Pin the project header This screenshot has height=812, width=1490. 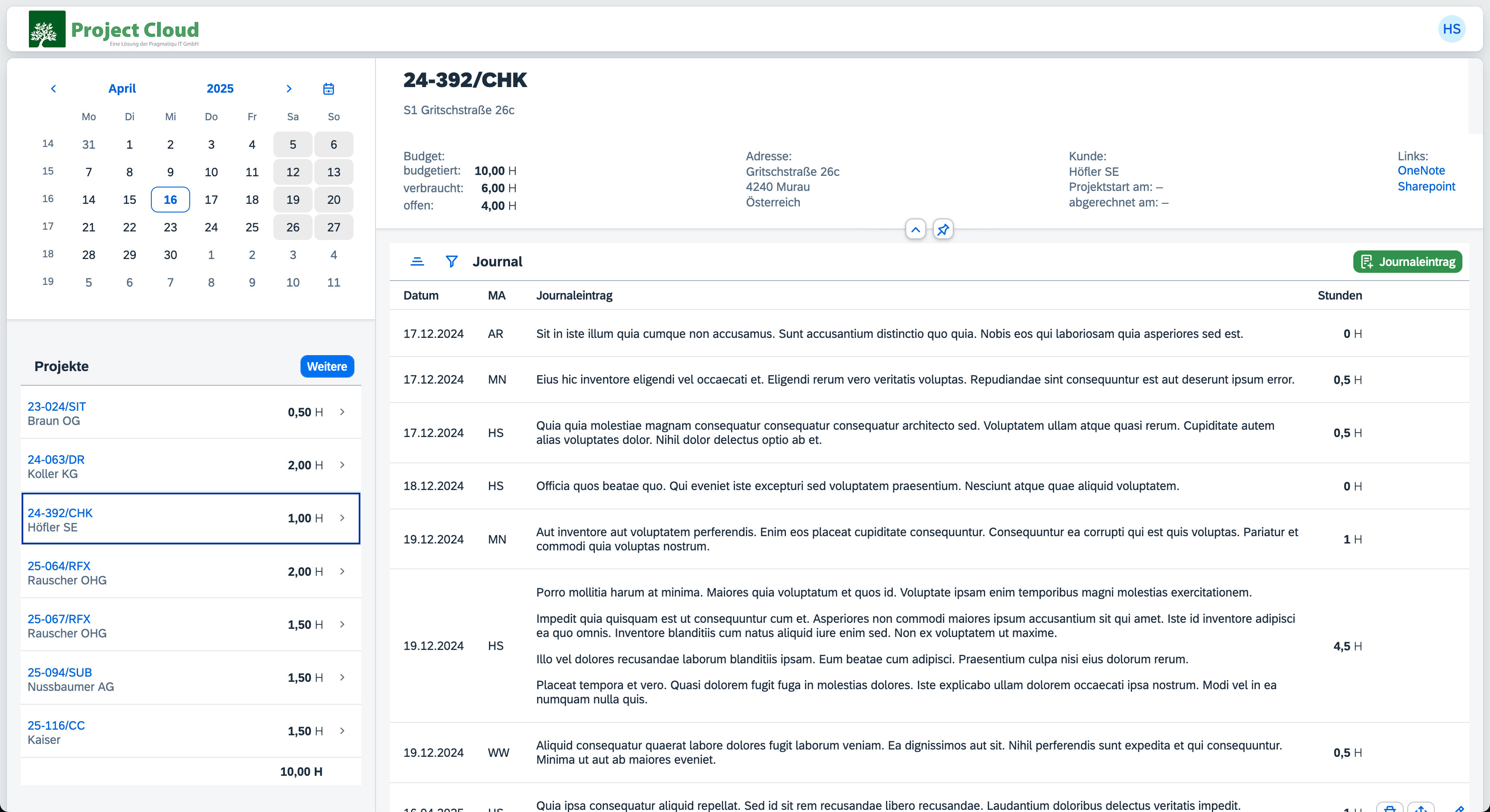943,230
